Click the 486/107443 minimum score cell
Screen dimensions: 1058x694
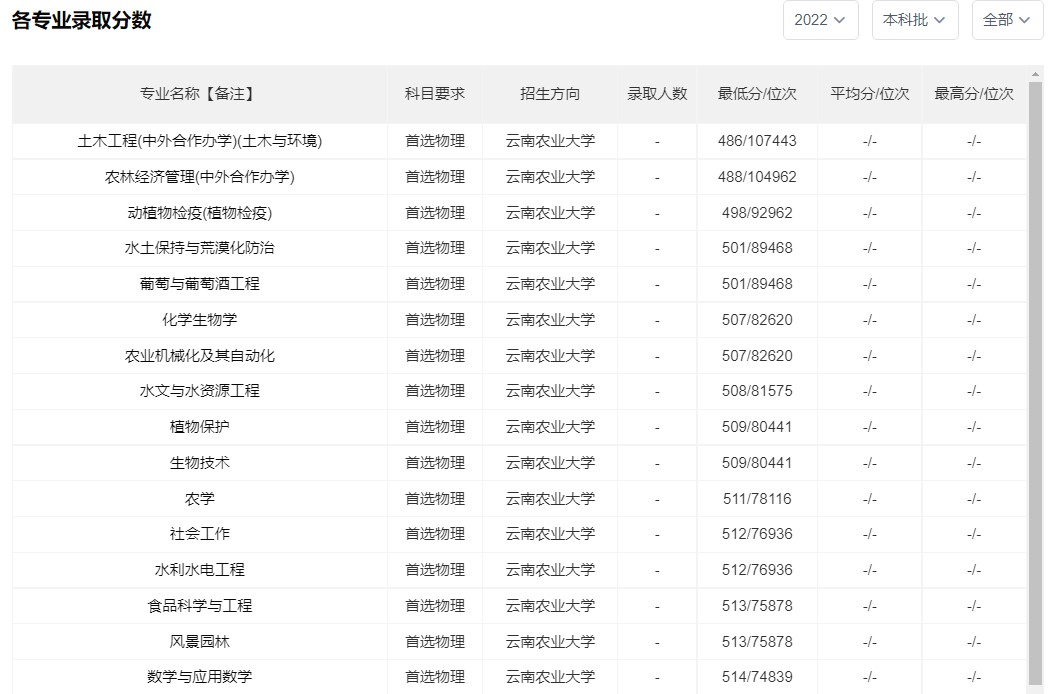coord(757,141)
